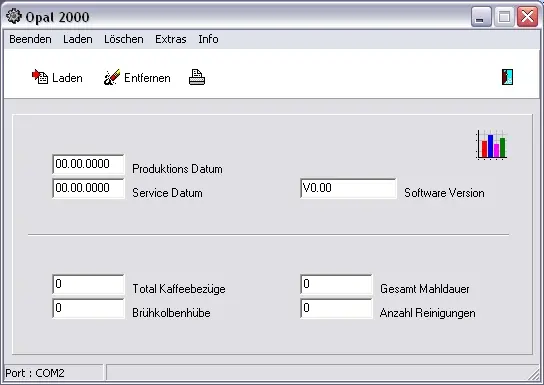Open the Info menu
The image size is (544, 385).
[x=208, y=39]
